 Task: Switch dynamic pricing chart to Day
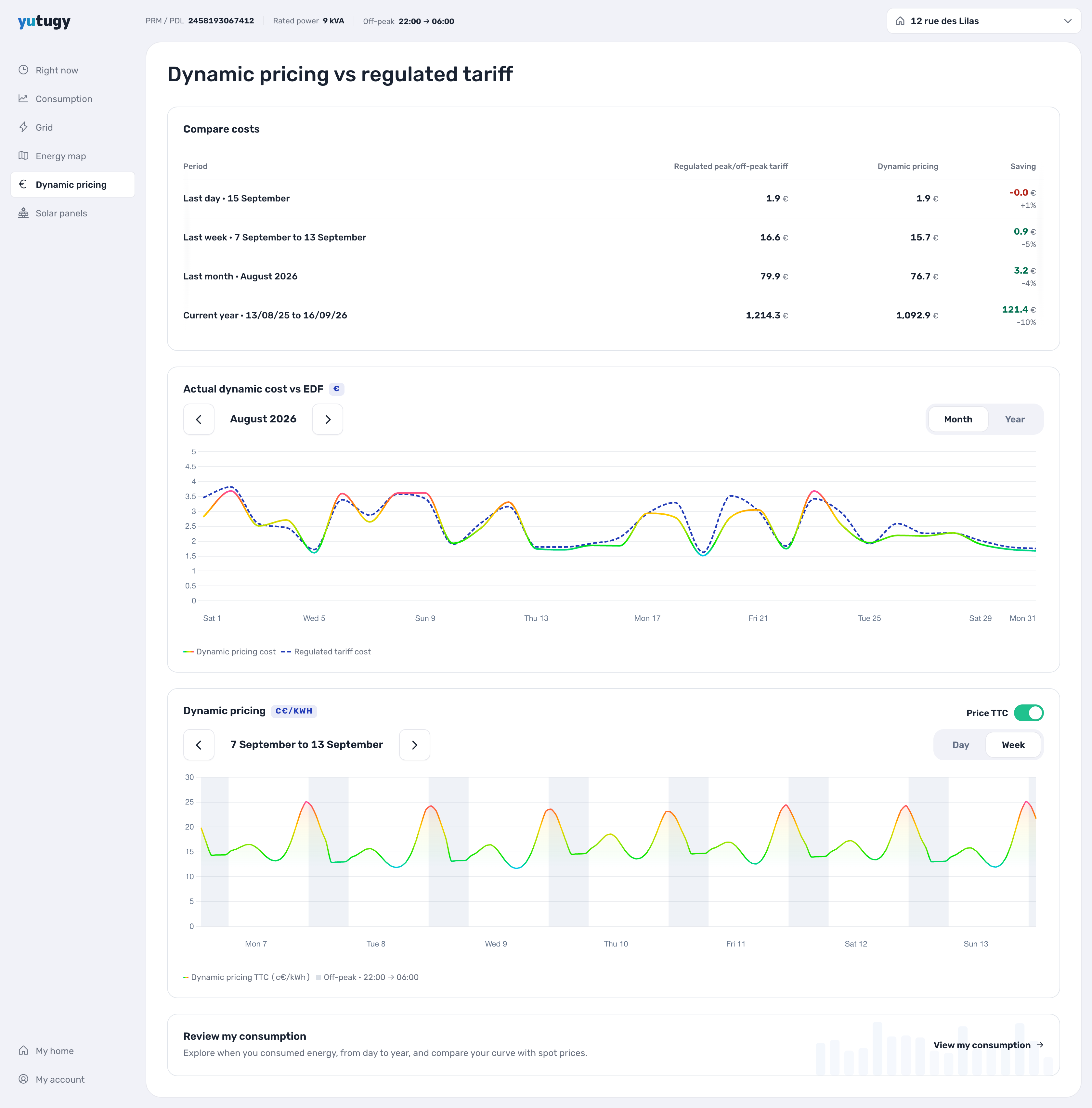coord(961,745)
